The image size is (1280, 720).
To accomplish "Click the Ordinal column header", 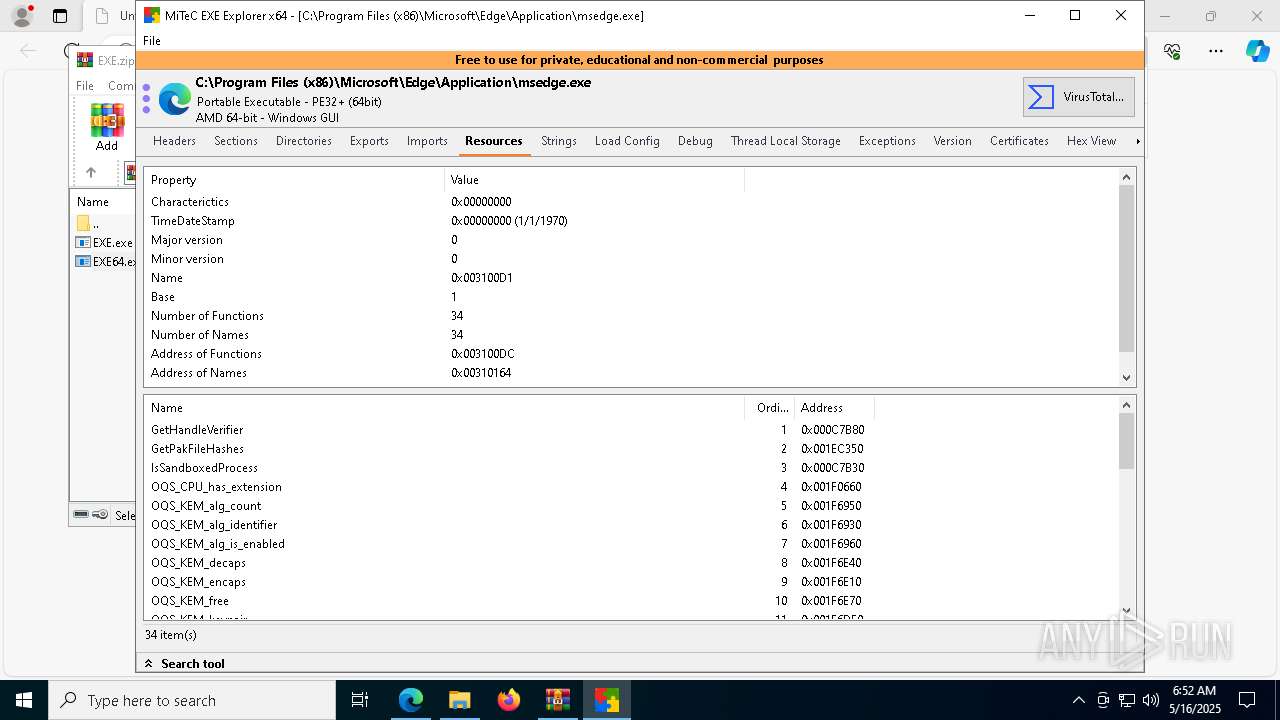I will point(769,408).
